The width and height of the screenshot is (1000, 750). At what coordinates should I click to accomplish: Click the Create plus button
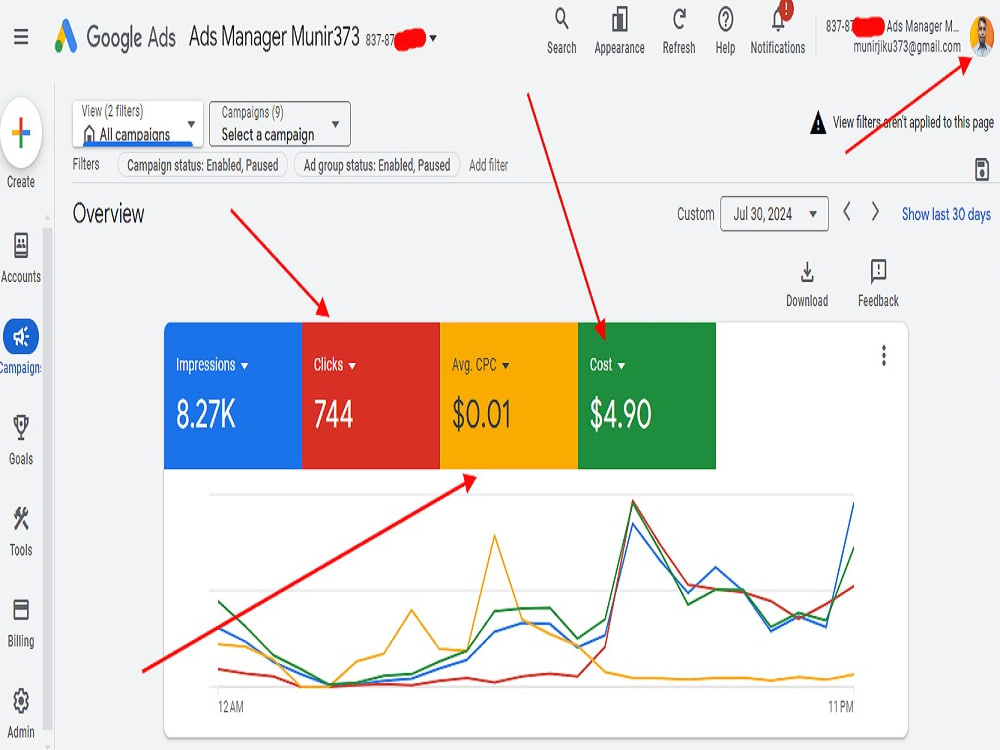(x=21, y=133)
